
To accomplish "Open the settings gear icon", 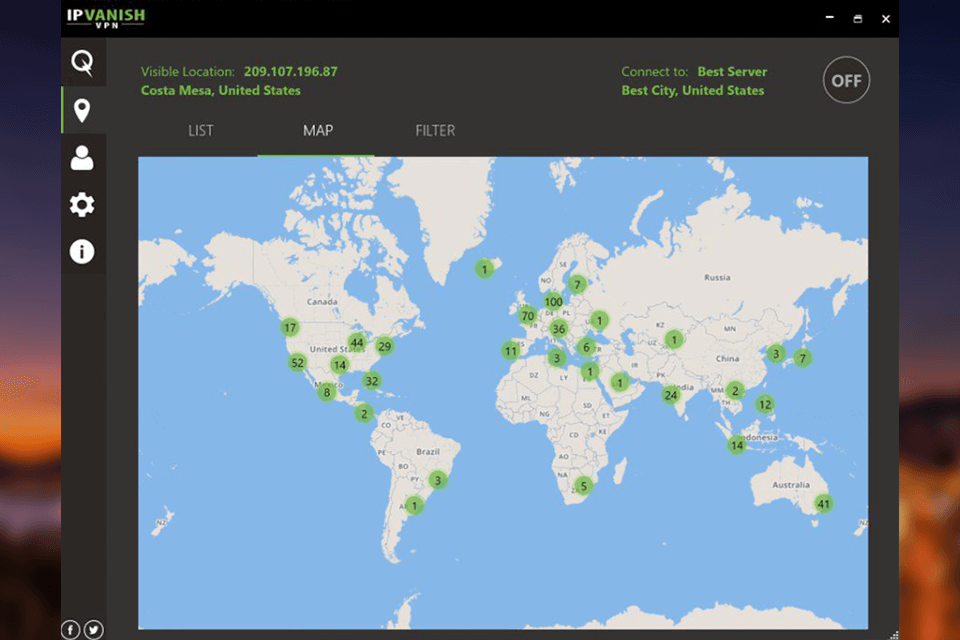I will pyautogui.click(x=82, y=205).
